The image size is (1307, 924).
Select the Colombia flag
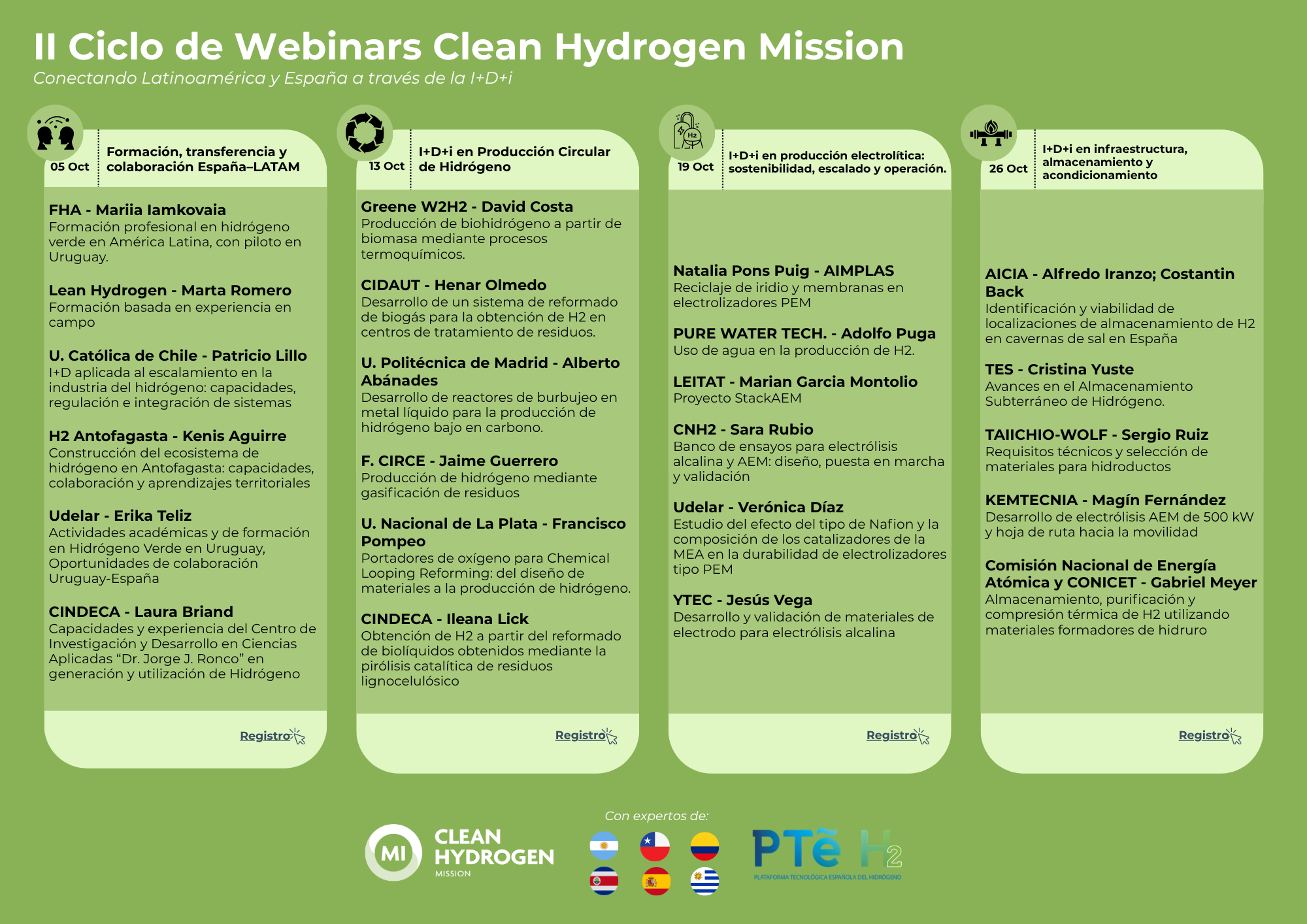[x=705, y=846]
